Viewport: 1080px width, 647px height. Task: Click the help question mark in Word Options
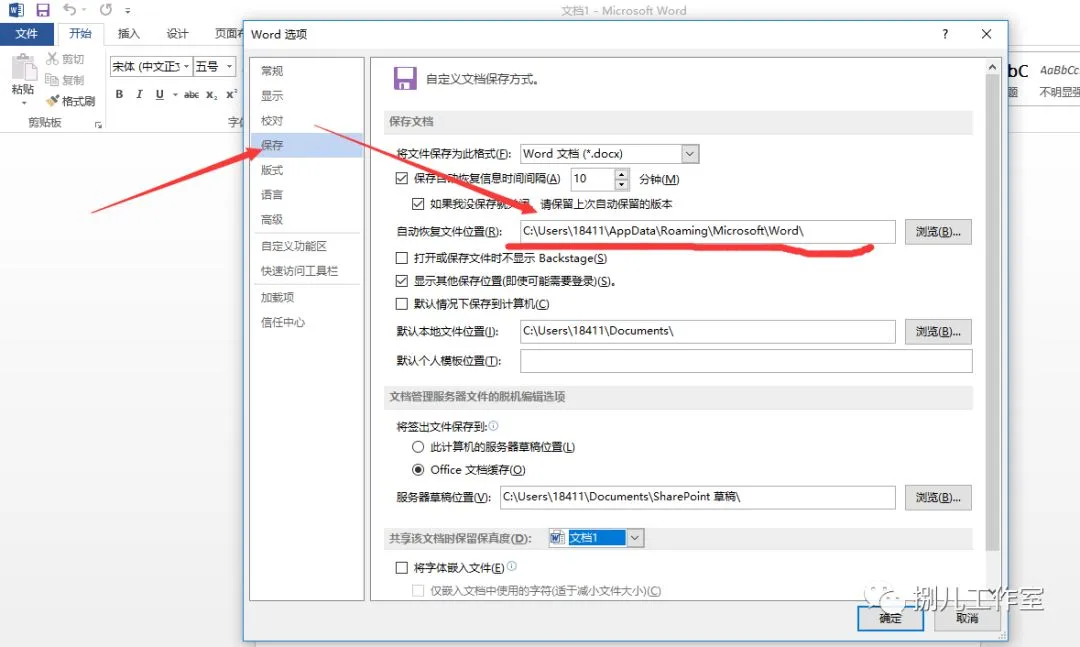click(x=945, y=34)
